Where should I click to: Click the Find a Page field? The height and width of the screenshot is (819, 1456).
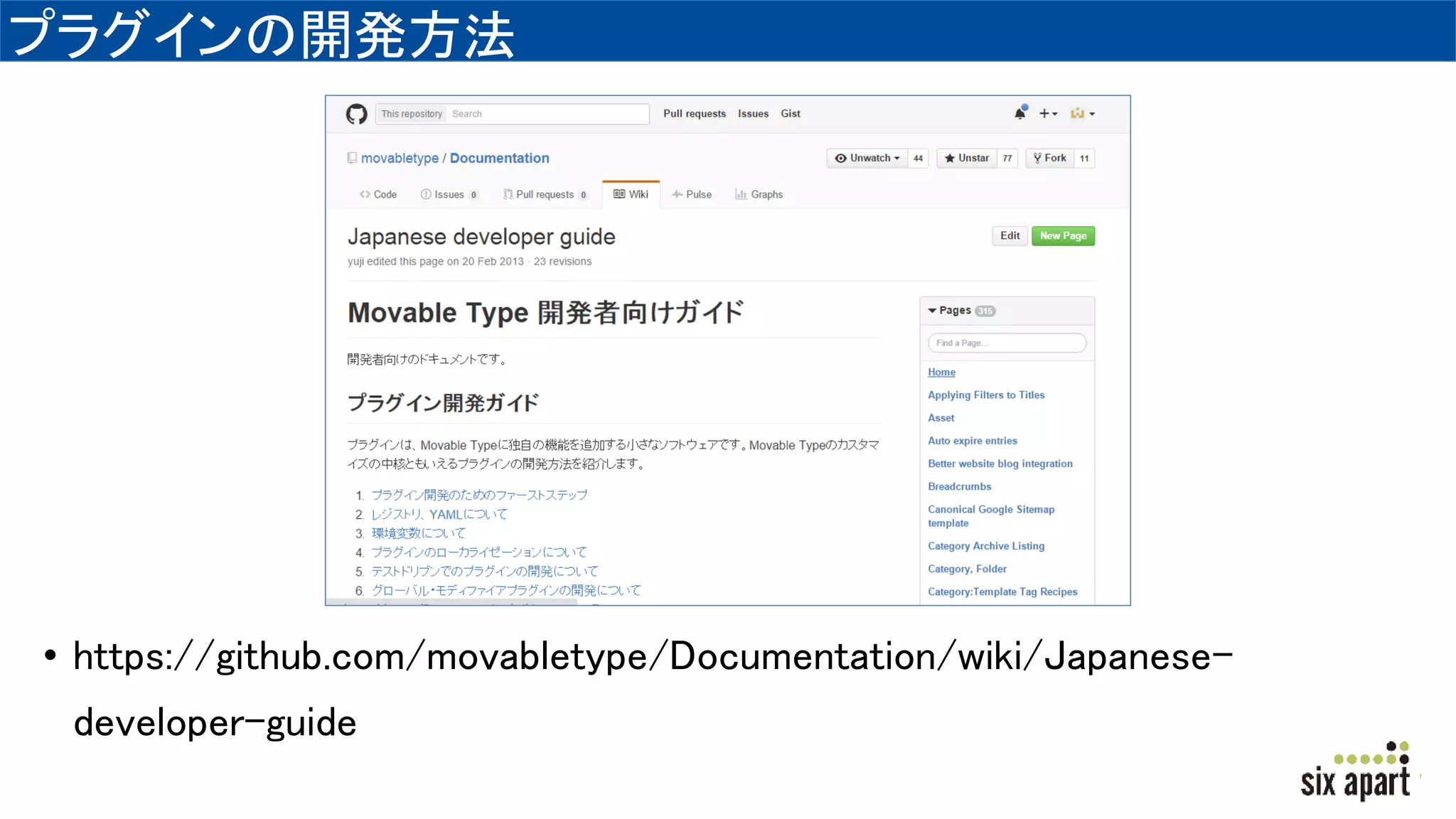pyautogui.click(x=1007, y=343)
